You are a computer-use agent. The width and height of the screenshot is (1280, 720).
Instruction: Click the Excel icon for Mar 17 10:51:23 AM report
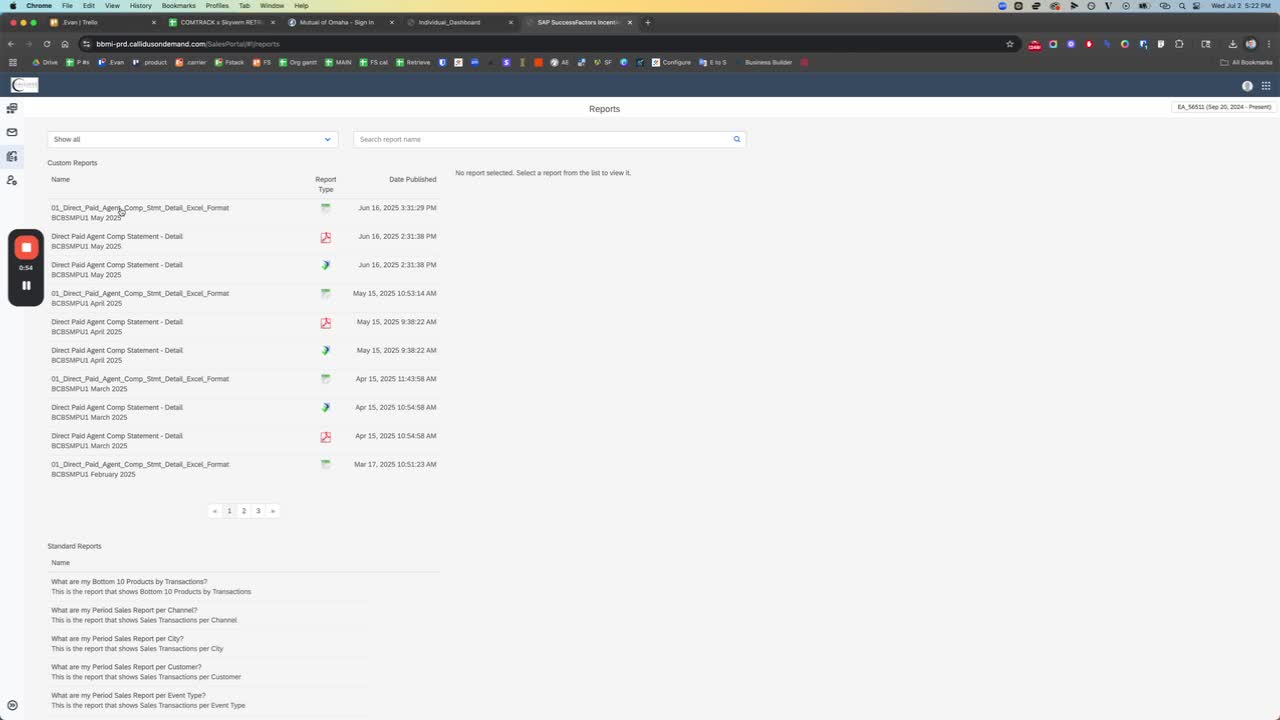[325, 465]
